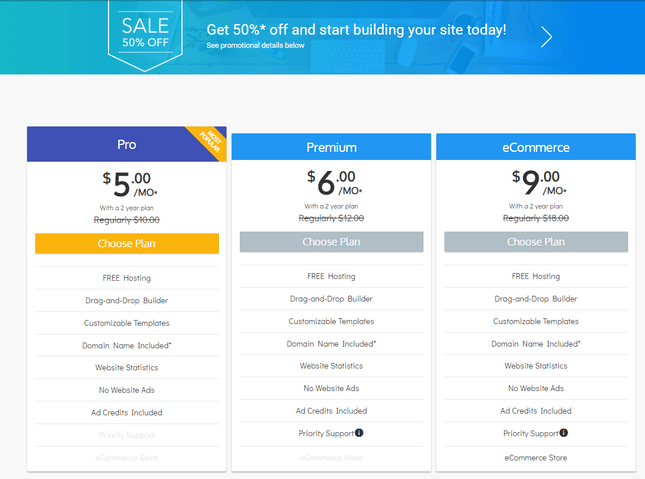Click the SALE 50% OFF badge
Screen dimensions: 645x479
point(145,36)
